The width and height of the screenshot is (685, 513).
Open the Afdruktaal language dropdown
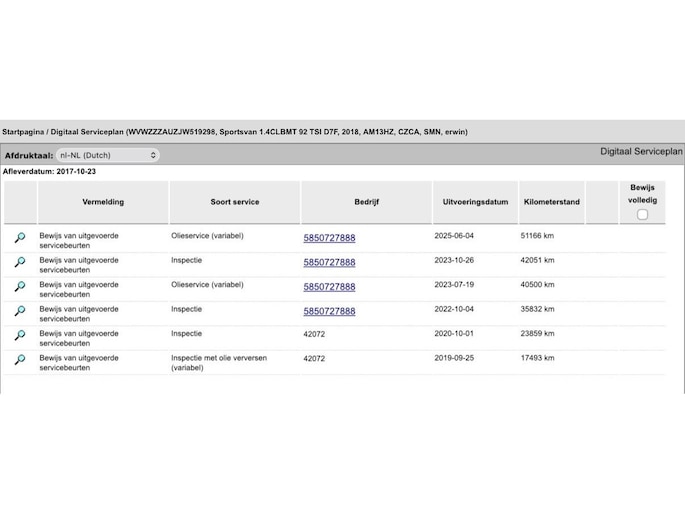pyautogui.click(x=108, y=155)
